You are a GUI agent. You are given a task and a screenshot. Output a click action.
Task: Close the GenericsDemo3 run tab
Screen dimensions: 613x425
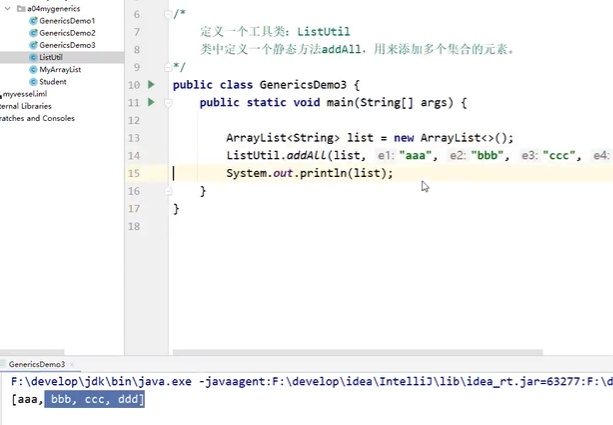pyautogui.click(x=72, y=364)
